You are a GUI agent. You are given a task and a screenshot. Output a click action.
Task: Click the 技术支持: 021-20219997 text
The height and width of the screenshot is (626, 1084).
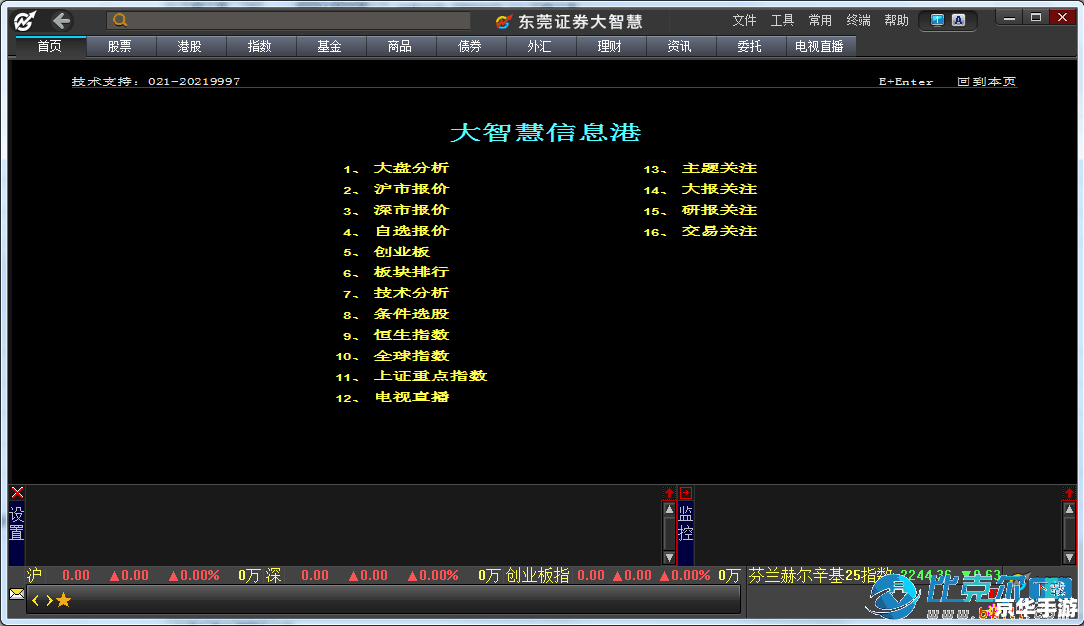tap(156, 82)
